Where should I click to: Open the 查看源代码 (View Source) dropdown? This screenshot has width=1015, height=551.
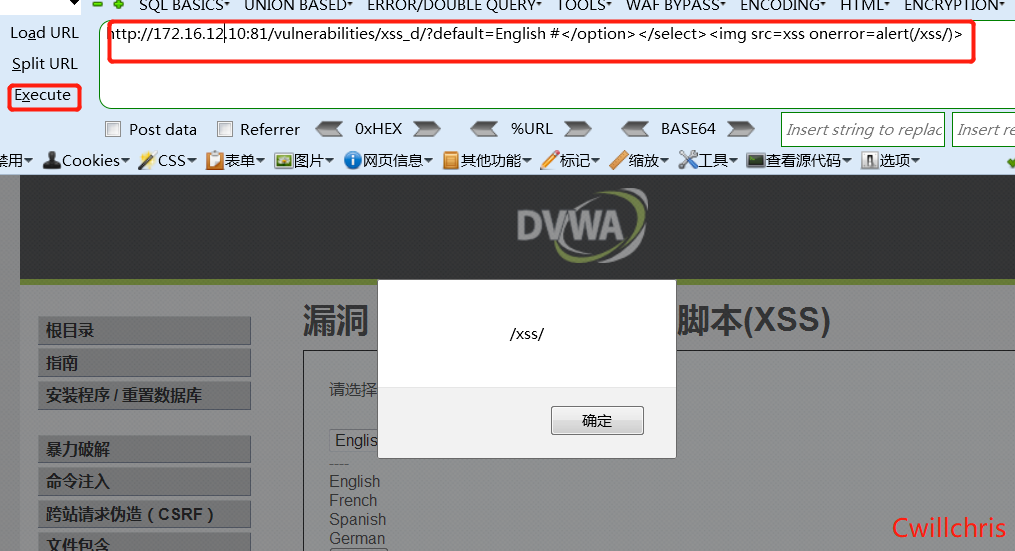pyautogui.click(x=799, y=161)
